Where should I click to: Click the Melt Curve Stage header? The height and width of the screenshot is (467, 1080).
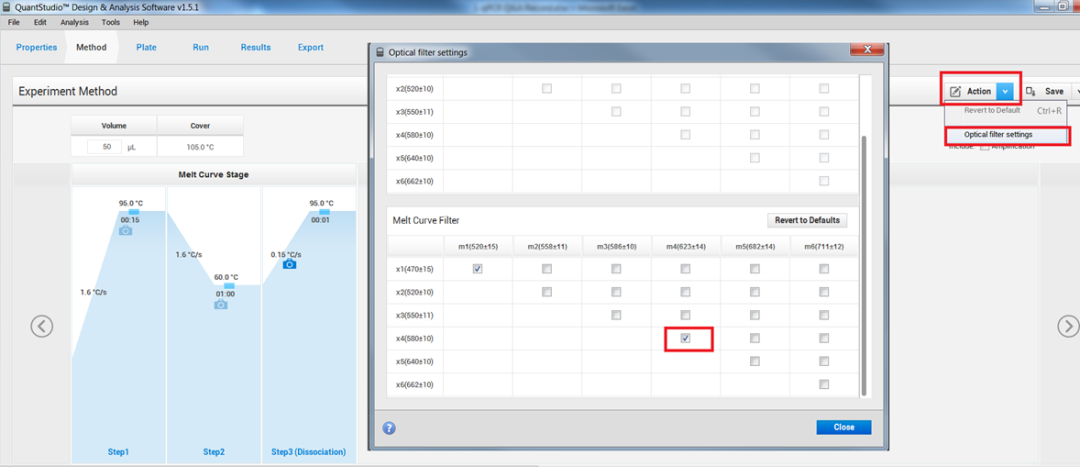(214, 174)
